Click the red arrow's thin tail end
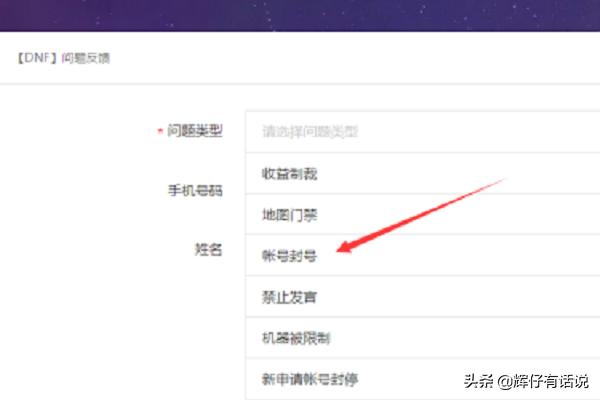 (x=503, y=180)
